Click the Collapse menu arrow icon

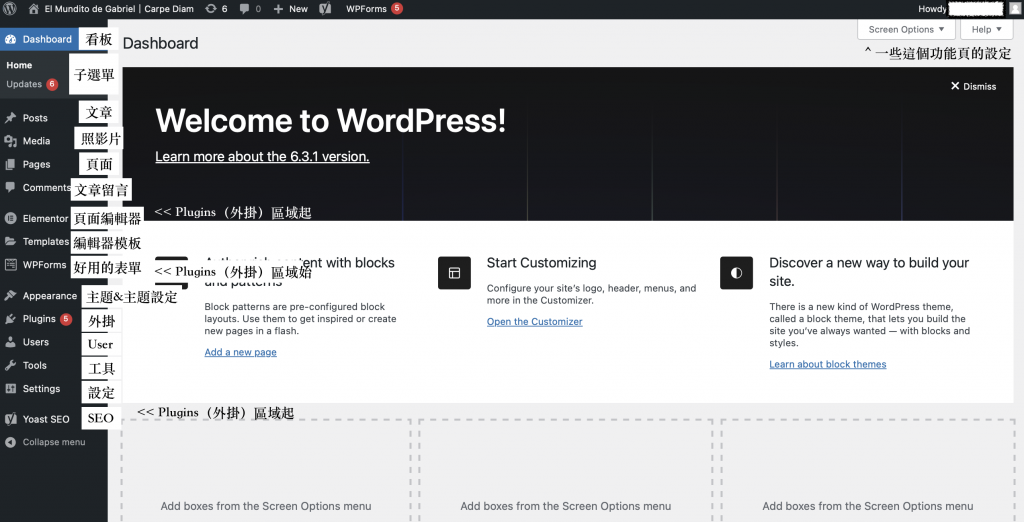coord(10,442)
